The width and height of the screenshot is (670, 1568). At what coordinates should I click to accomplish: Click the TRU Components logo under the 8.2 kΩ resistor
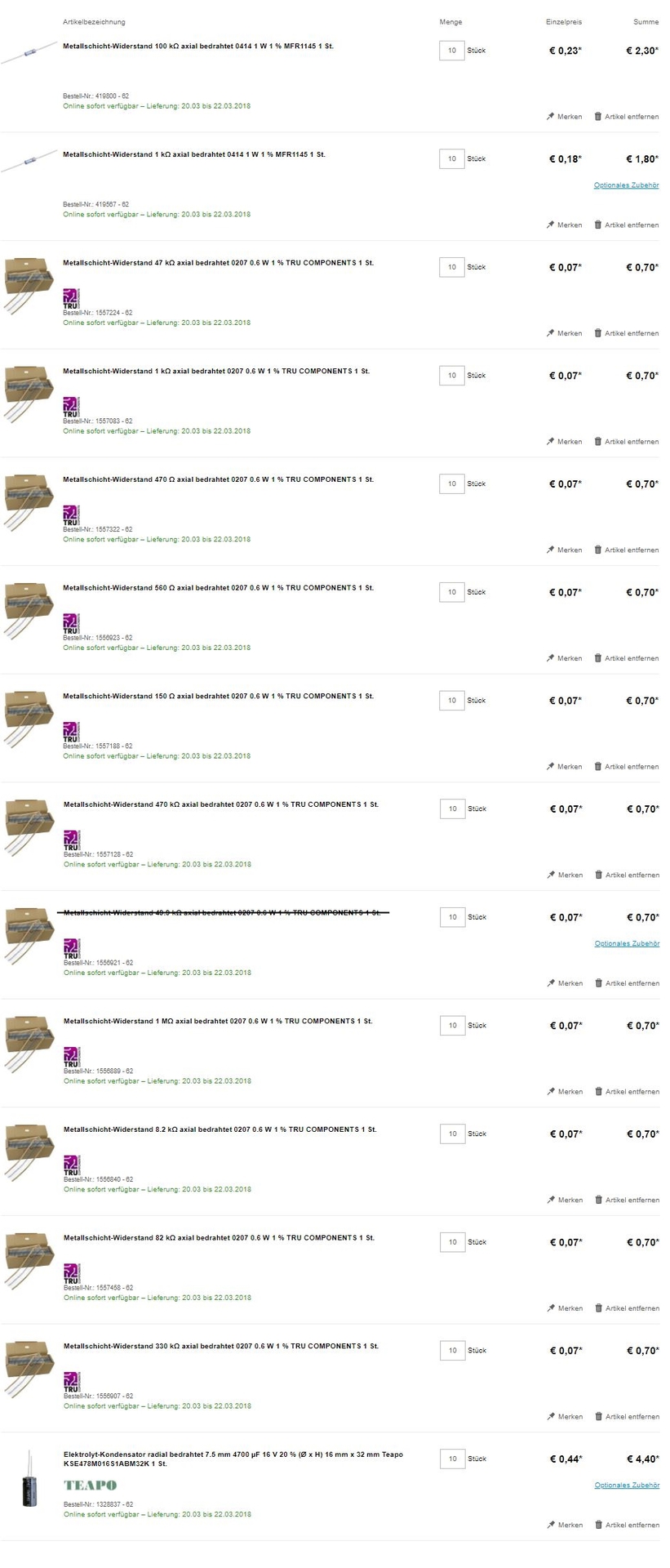click(x=72, y=1165)
